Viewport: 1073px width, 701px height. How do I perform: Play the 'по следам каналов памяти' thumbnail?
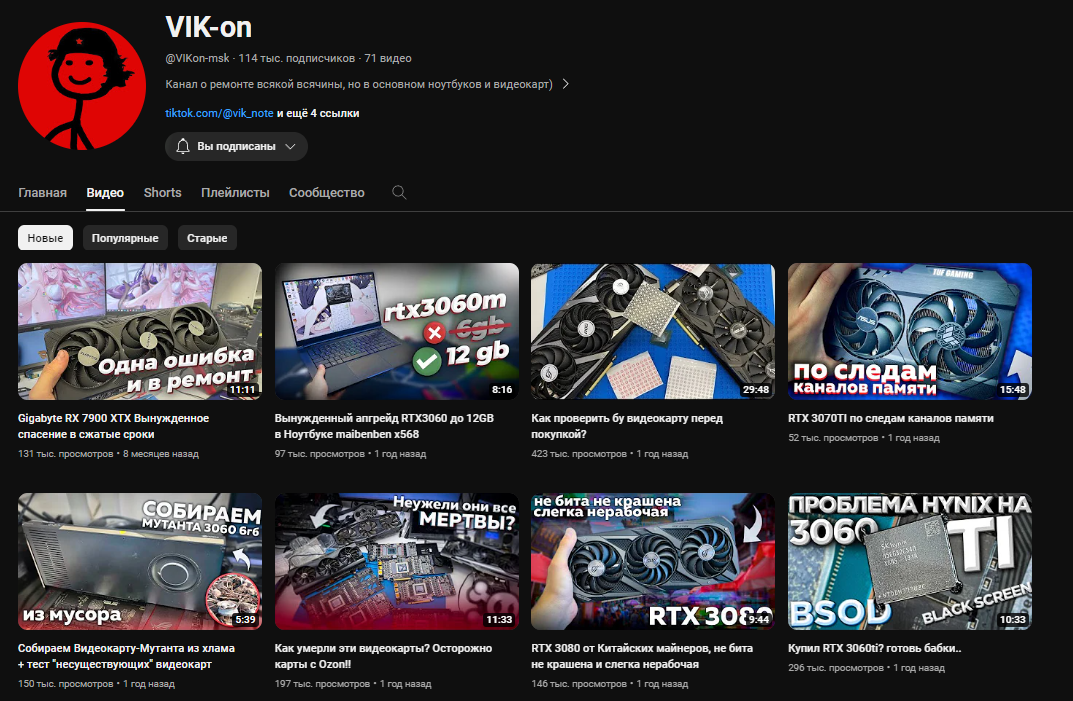pos(909,331)
